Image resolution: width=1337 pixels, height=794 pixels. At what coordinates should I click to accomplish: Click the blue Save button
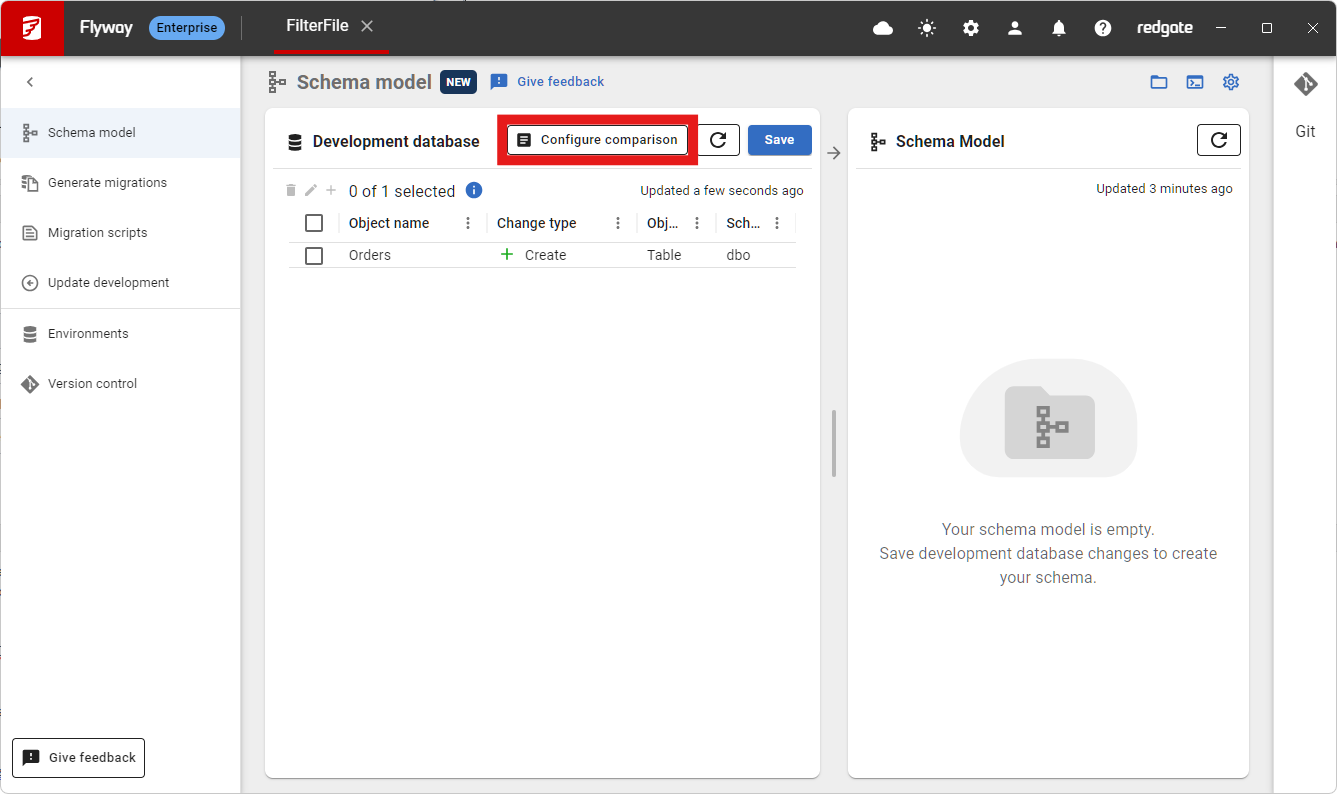[780, 140]
